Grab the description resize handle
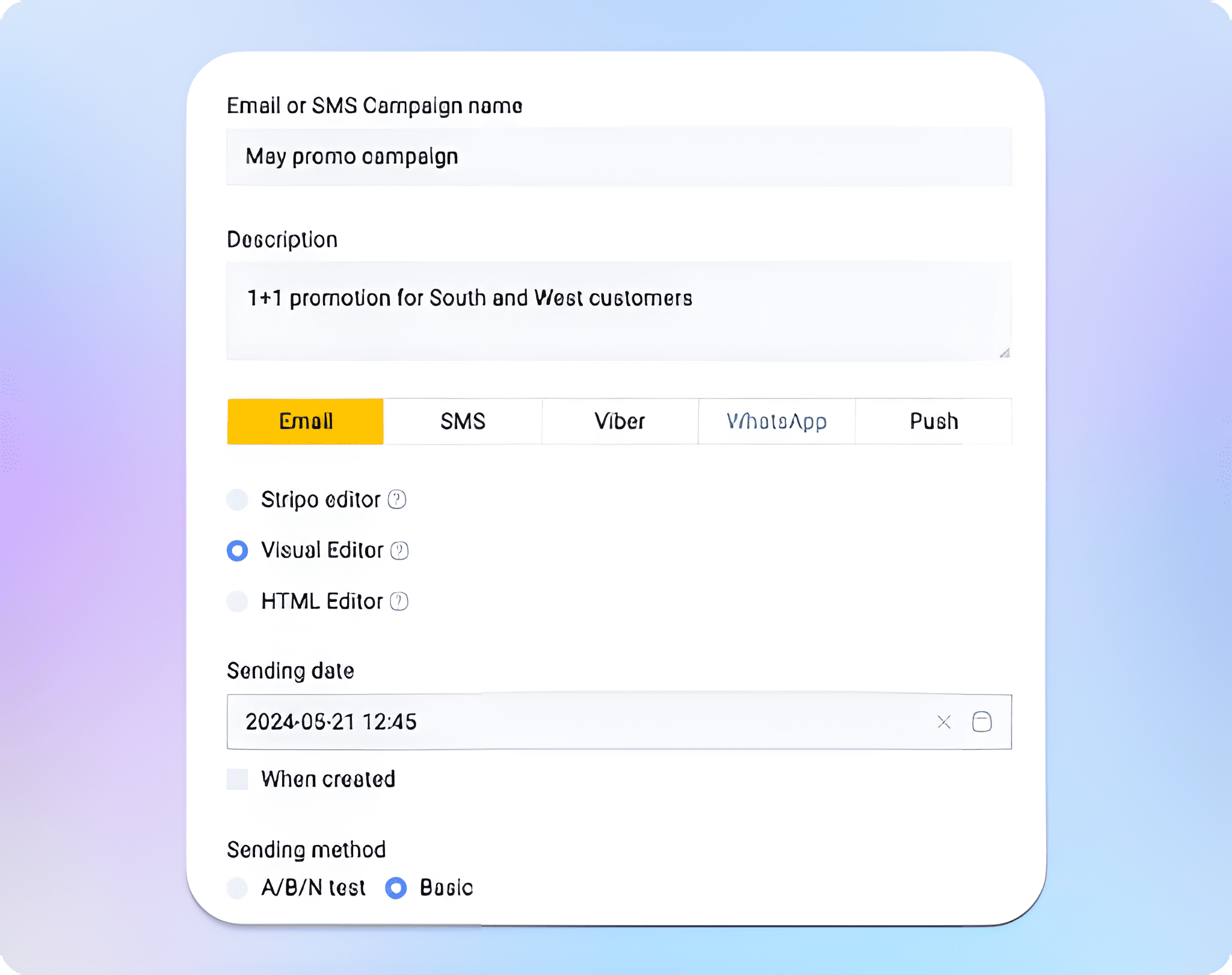1232x975 pixels. coord(1005,353)
